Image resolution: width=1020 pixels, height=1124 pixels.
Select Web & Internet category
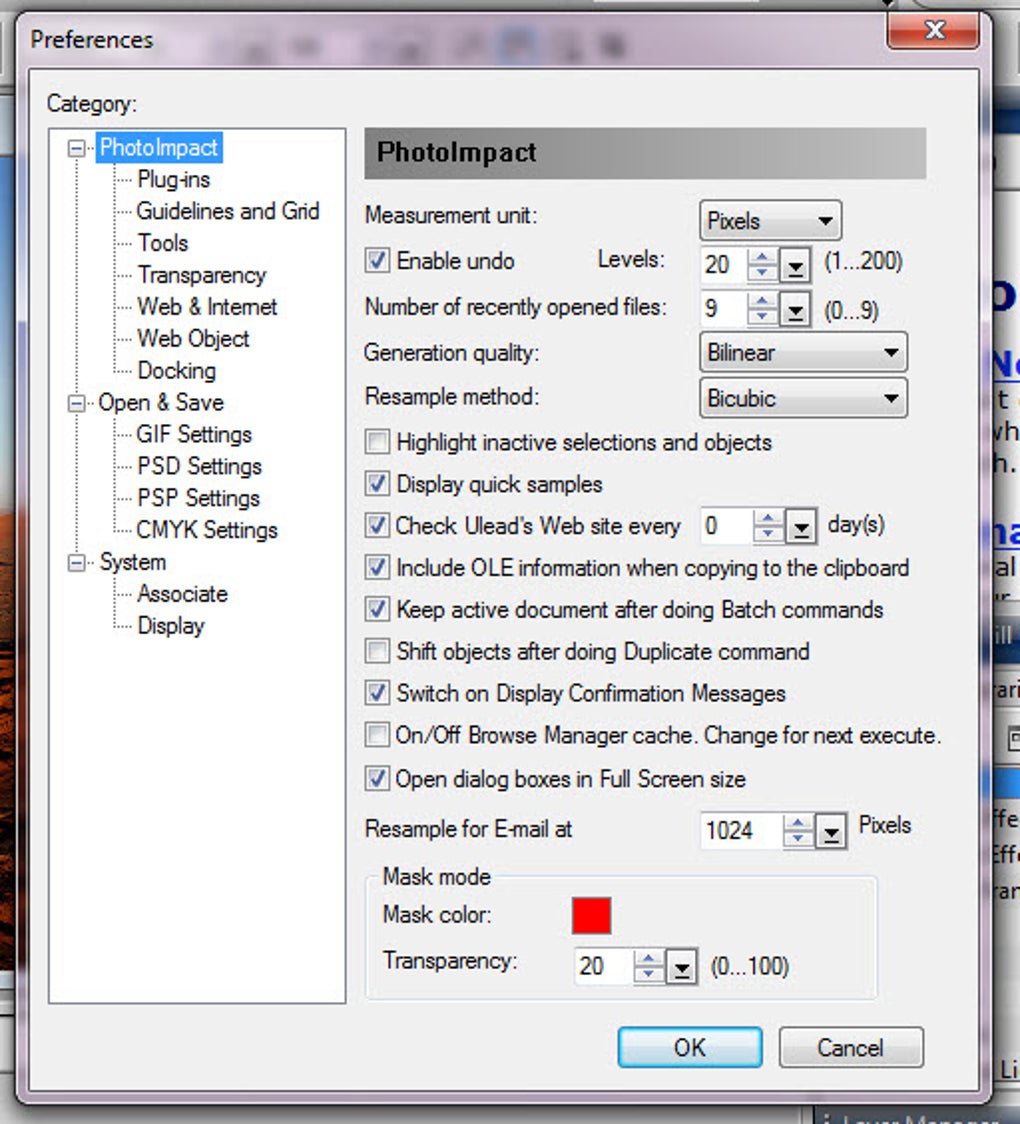tap(207, 307)
